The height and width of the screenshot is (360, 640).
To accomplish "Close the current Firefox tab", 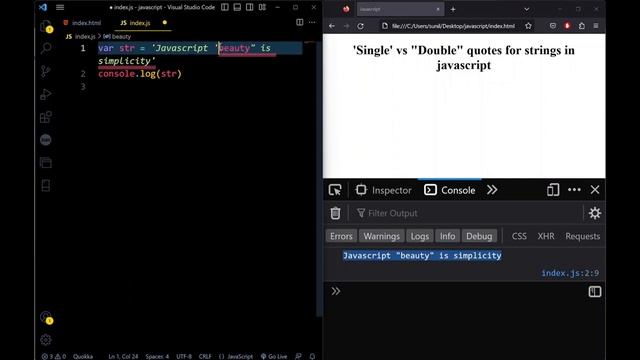I will coord(438,9).
